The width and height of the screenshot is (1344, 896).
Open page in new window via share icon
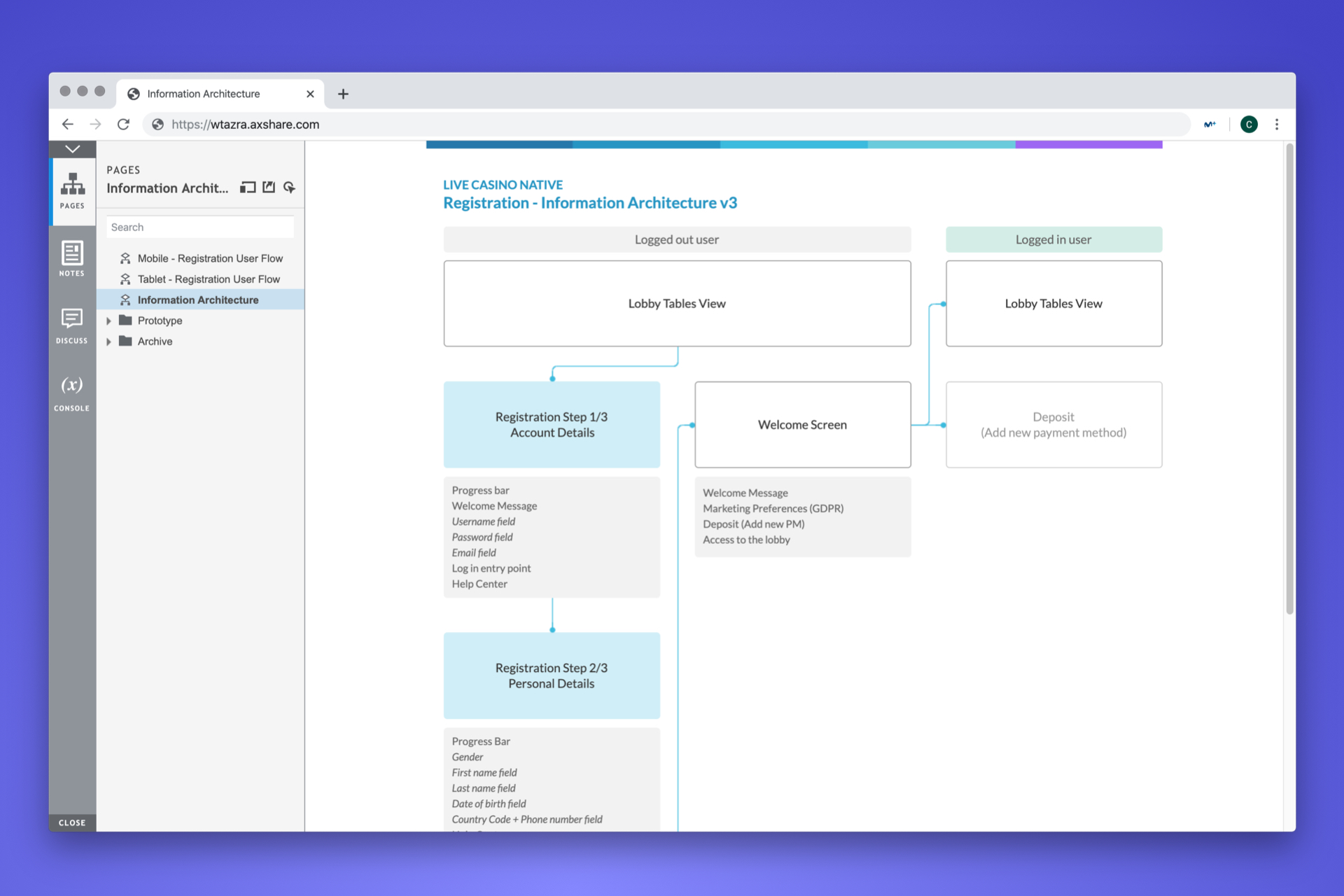(269, 188)
